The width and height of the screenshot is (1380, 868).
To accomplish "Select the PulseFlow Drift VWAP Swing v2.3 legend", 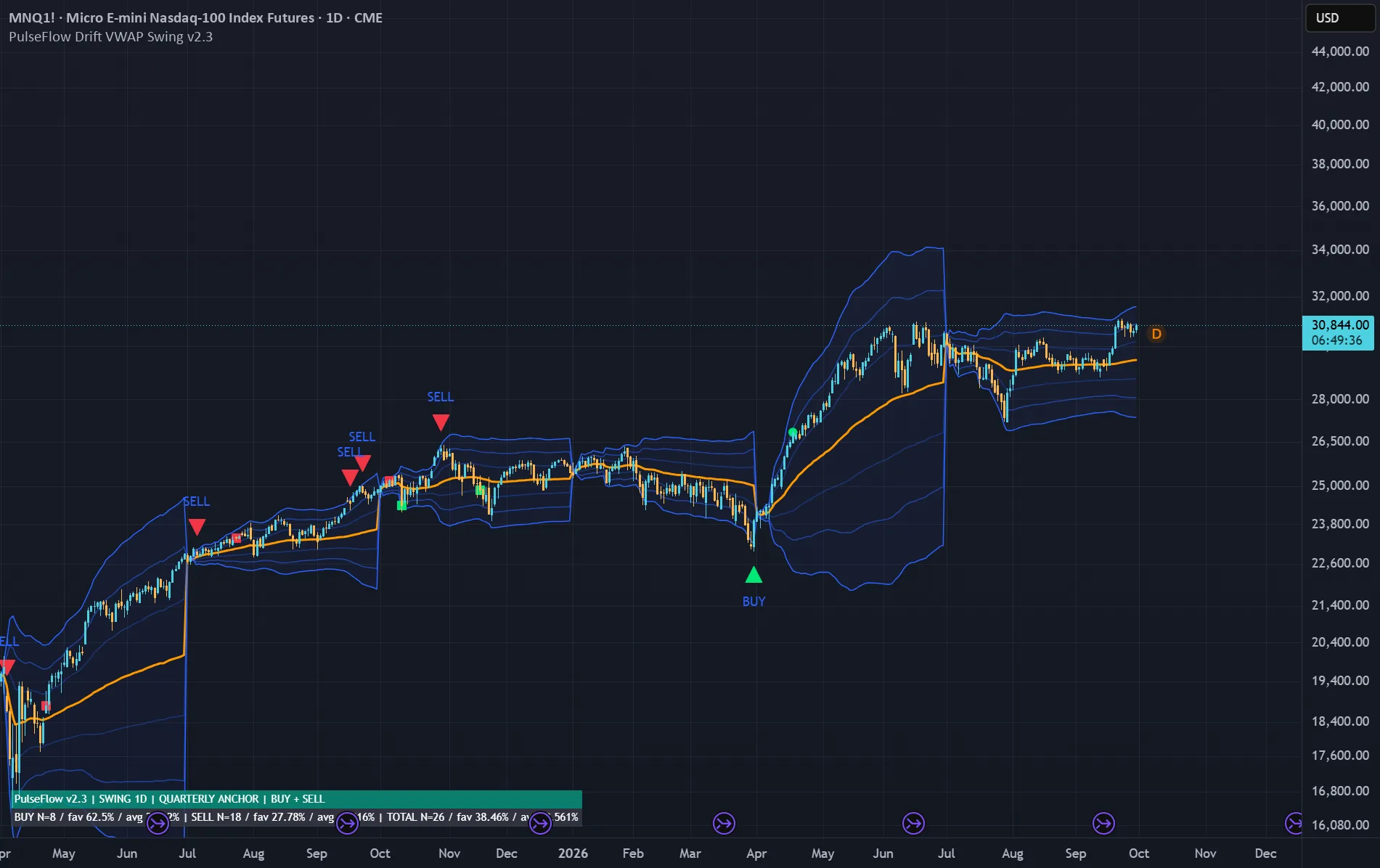I will 110,37.
